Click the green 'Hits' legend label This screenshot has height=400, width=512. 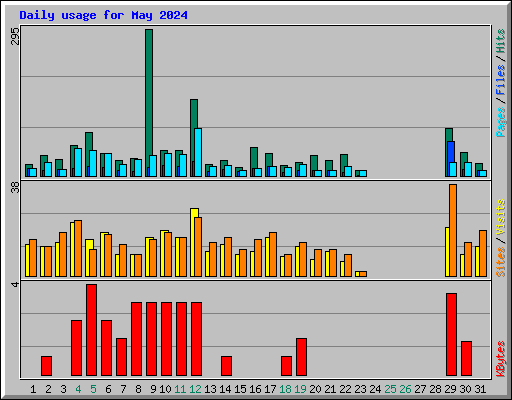coord(500,41)
